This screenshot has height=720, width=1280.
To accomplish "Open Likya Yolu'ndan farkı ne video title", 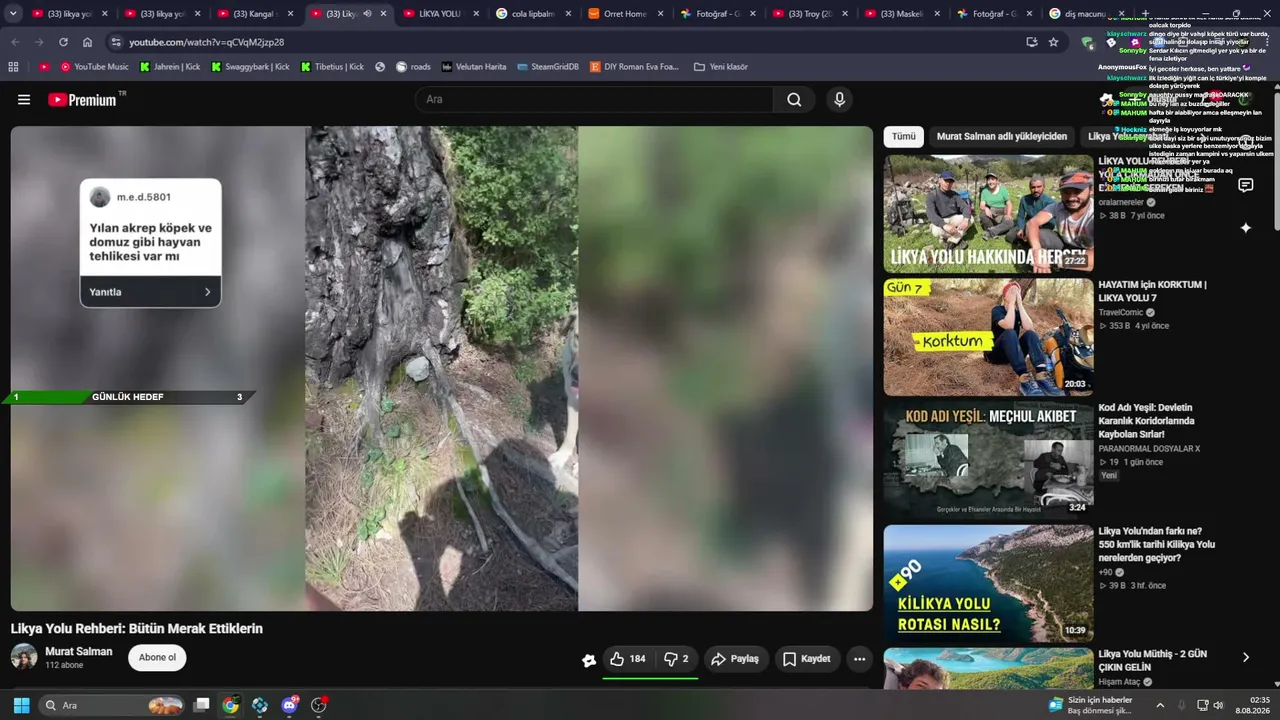I will pos(1157,545).
